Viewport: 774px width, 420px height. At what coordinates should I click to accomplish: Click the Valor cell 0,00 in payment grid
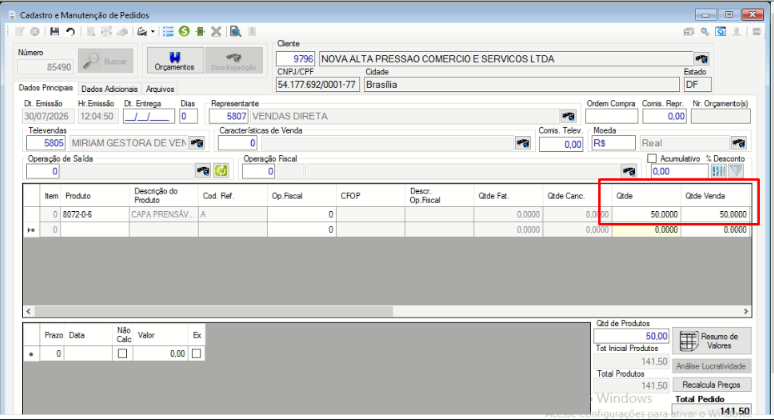(x=160, y=353)
